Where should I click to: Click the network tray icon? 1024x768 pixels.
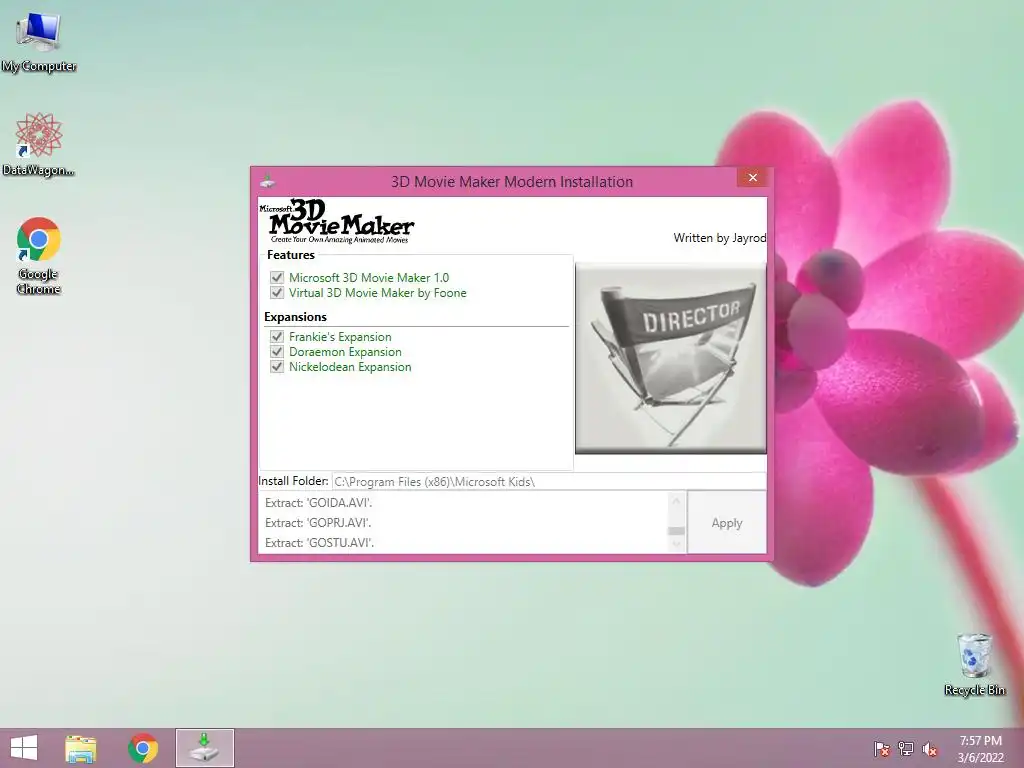(x=906, y=749)
